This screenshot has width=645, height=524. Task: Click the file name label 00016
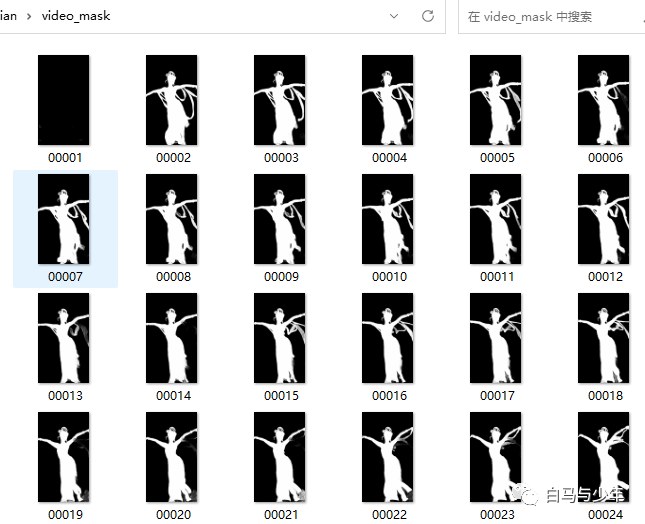389,396
